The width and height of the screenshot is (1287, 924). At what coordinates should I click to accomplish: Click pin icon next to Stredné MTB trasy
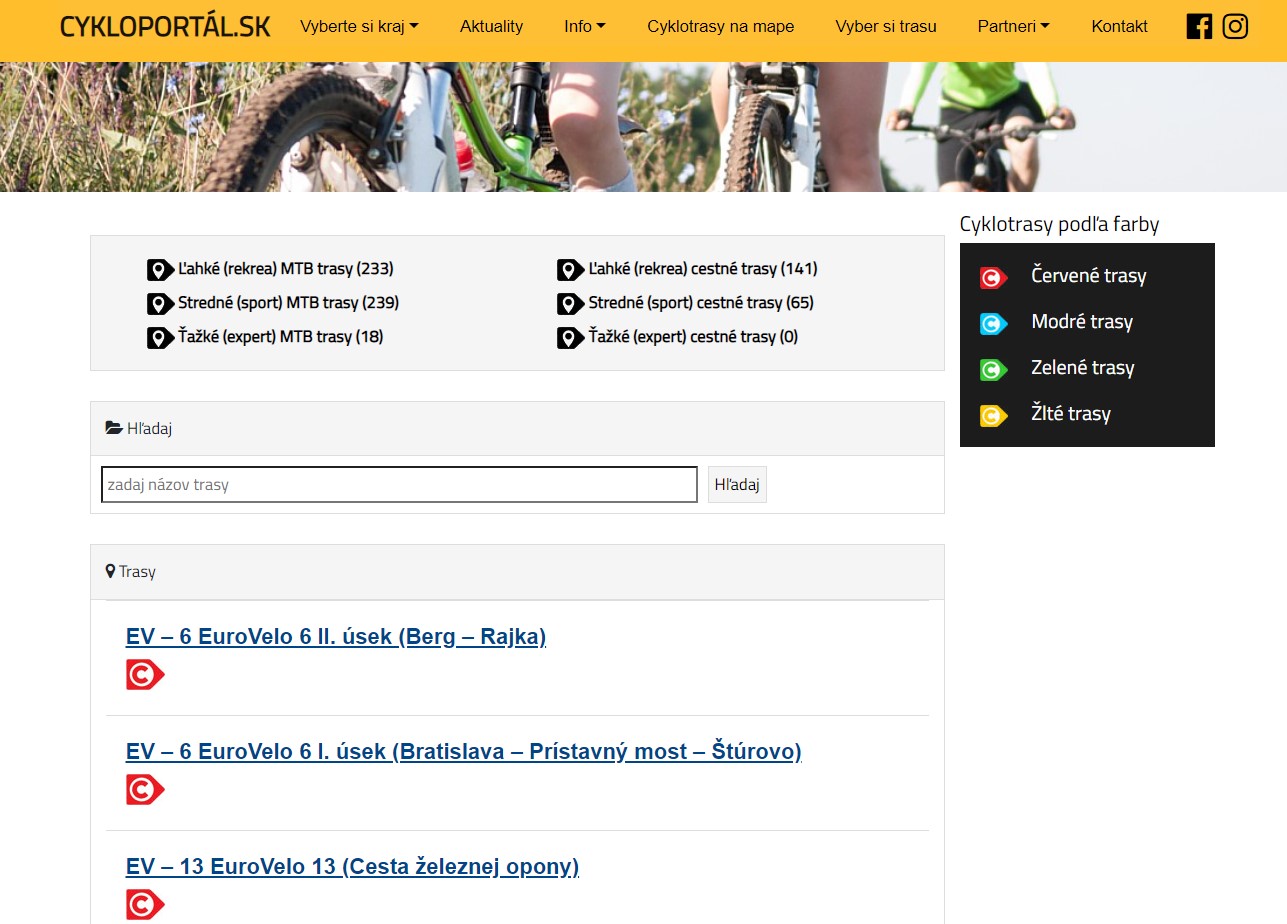point(160,304)
